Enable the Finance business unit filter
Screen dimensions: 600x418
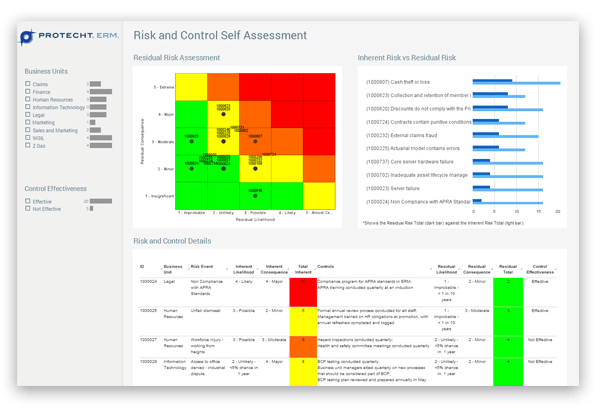pos(28,92)
